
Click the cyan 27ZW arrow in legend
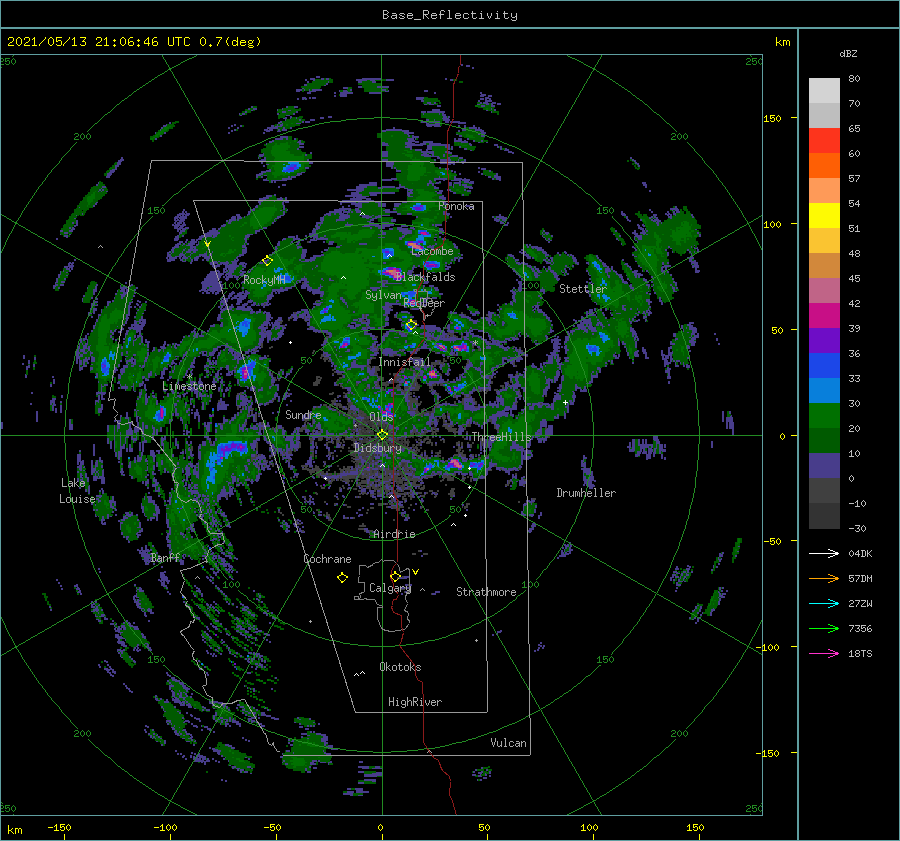click(824, 603)
